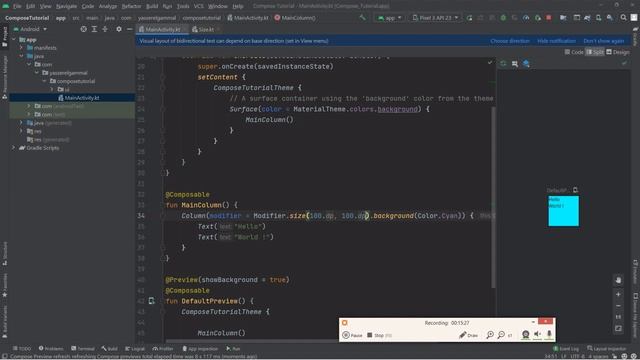640x360 pixels.
Task: Click the layers icon in preview toolbar
Action: 526,64
